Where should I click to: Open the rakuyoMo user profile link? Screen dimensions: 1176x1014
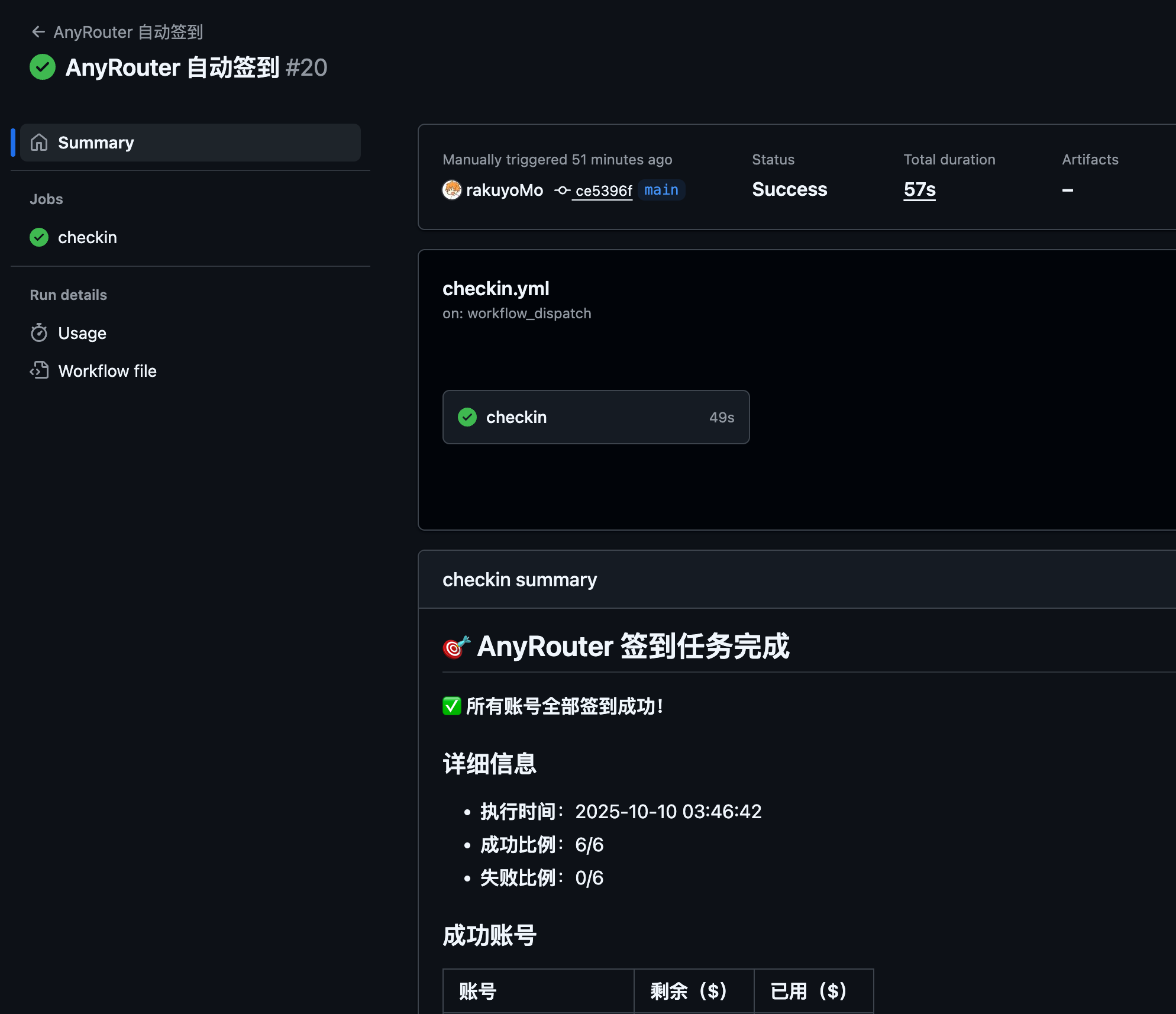505,190
